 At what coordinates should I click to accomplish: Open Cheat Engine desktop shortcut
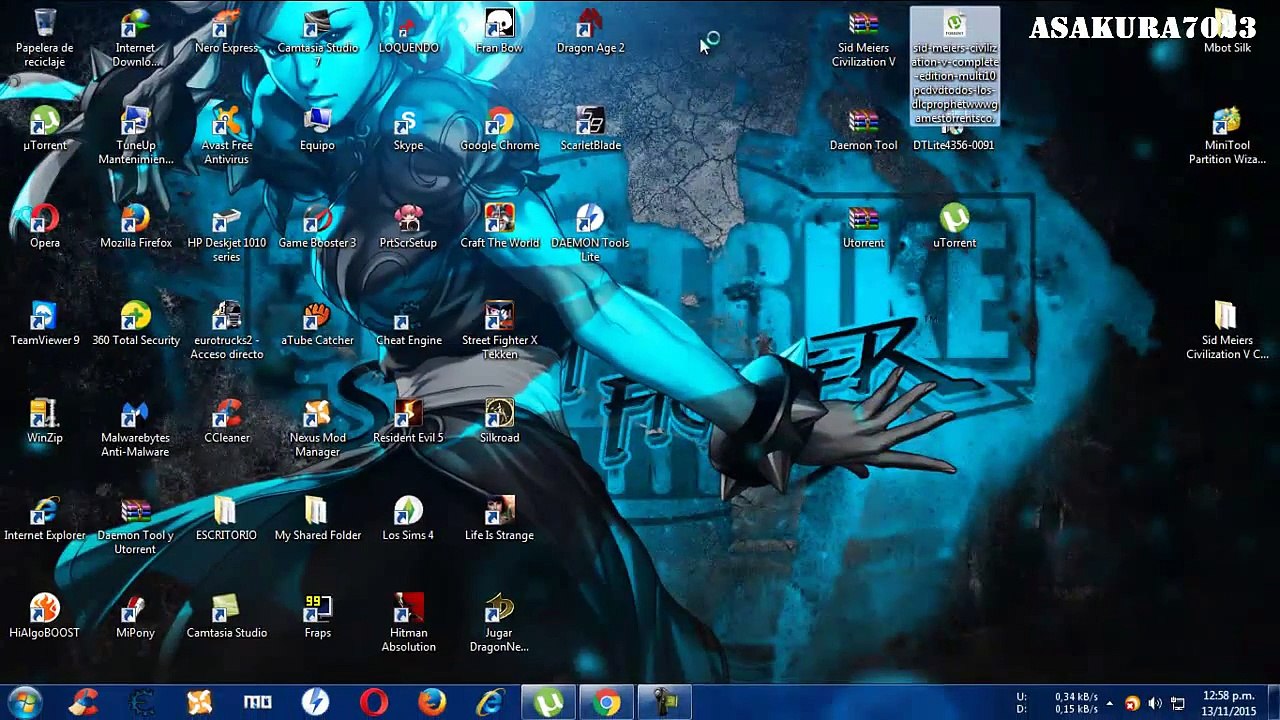click(408, 324)
